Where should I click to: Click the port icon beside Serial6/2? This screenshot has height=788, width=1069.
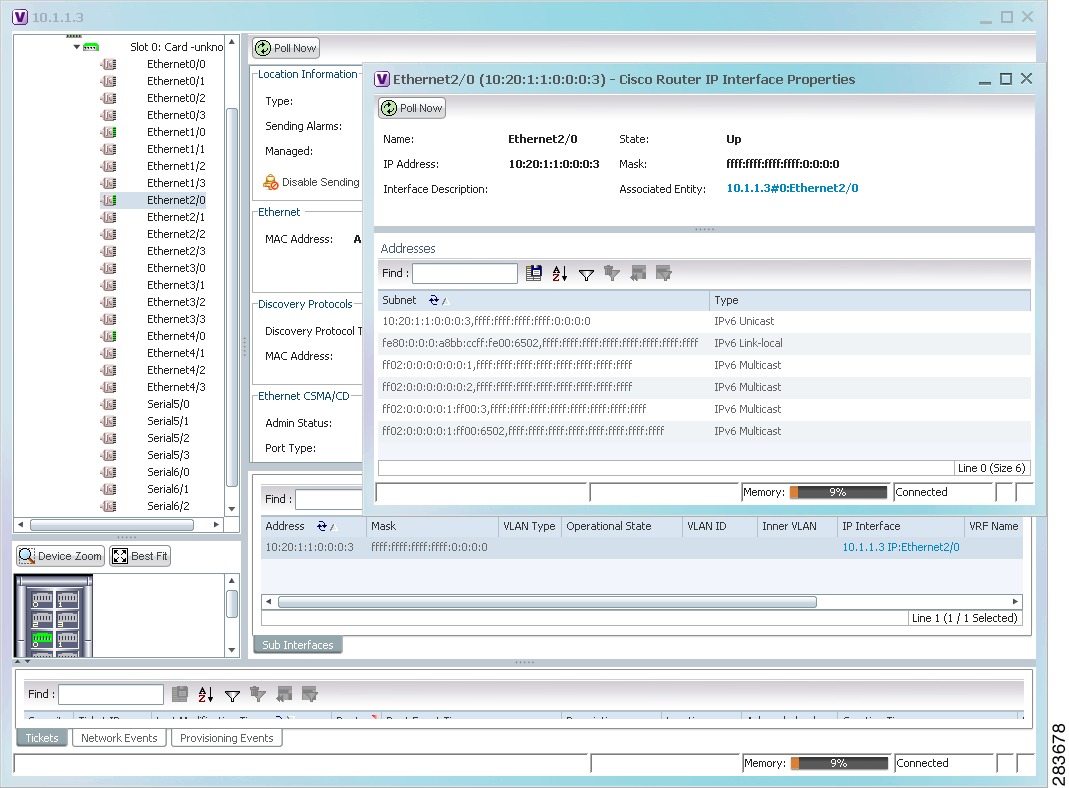[x=108, y=506]
